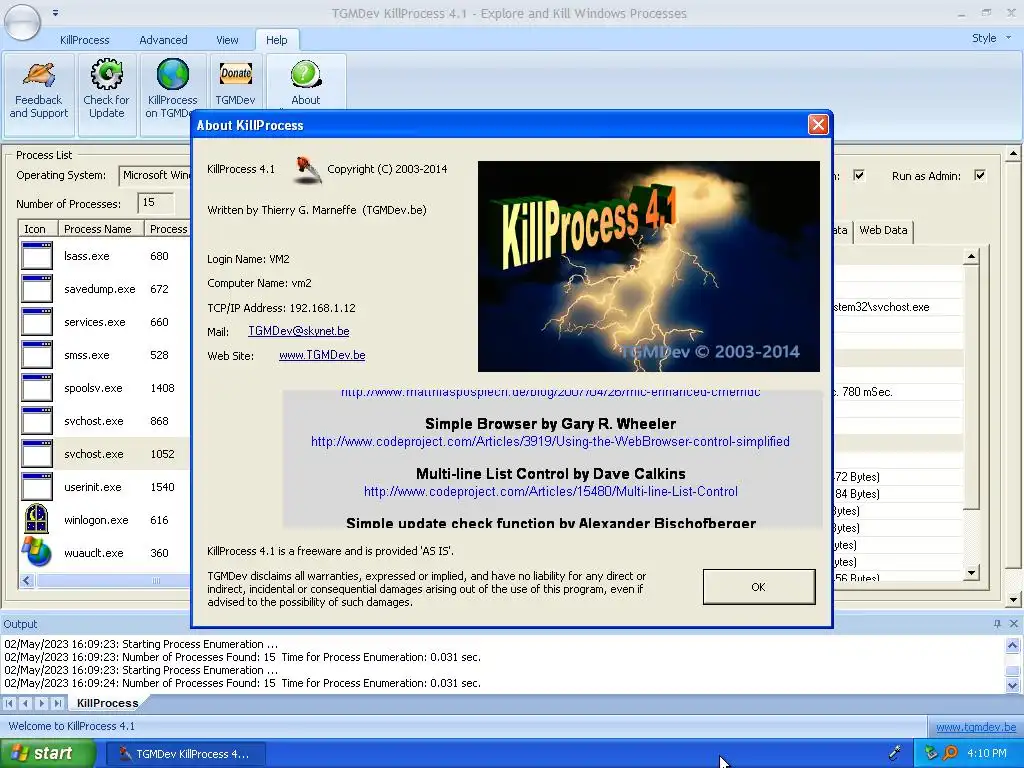This screenshot has width=1024, height=768.
Task: Close the About KillProcess dialog
Action: coord(818,125)
